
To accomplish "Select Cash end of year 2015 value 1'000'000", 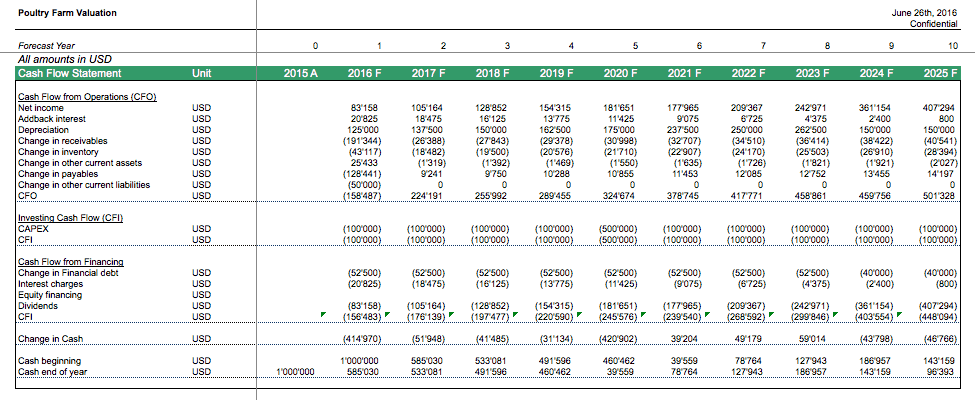I will (295, 372).
